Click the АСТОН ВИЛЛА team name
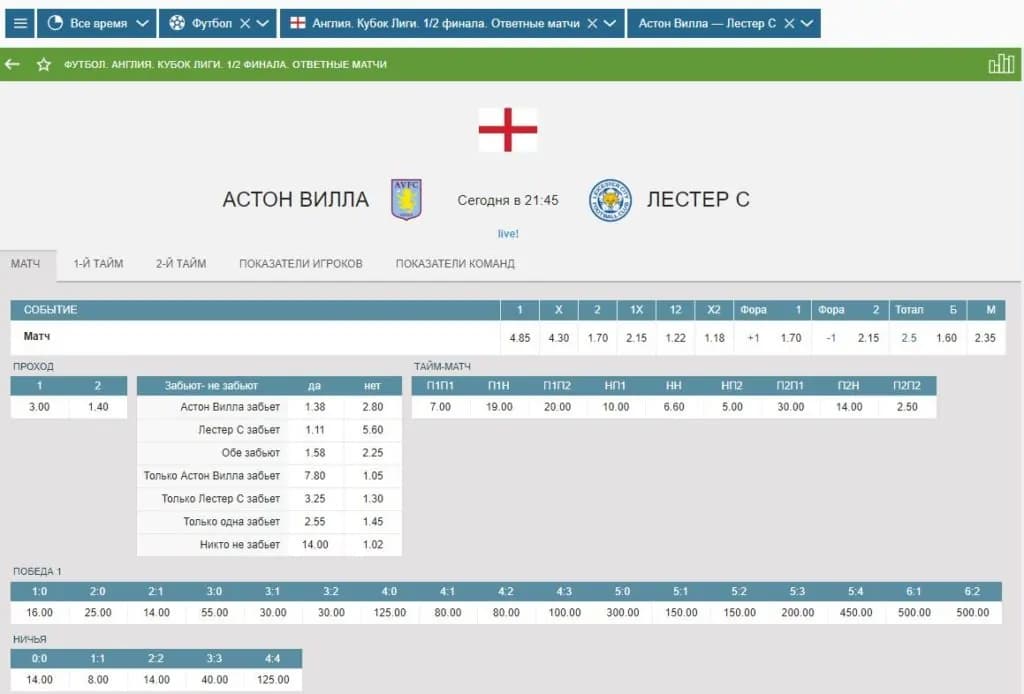Screen dimensions: 1024x694 (296, 199)
